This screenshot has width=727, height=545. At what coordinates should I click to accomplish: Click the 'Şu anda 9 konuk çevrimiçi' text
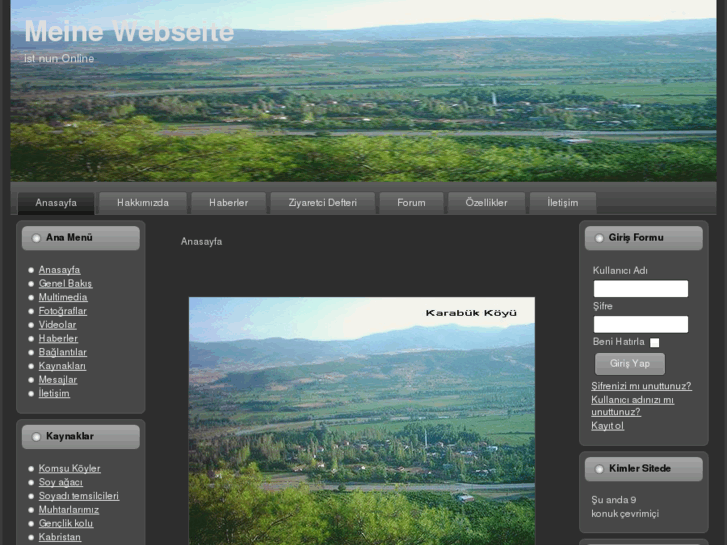click(625, 507)
